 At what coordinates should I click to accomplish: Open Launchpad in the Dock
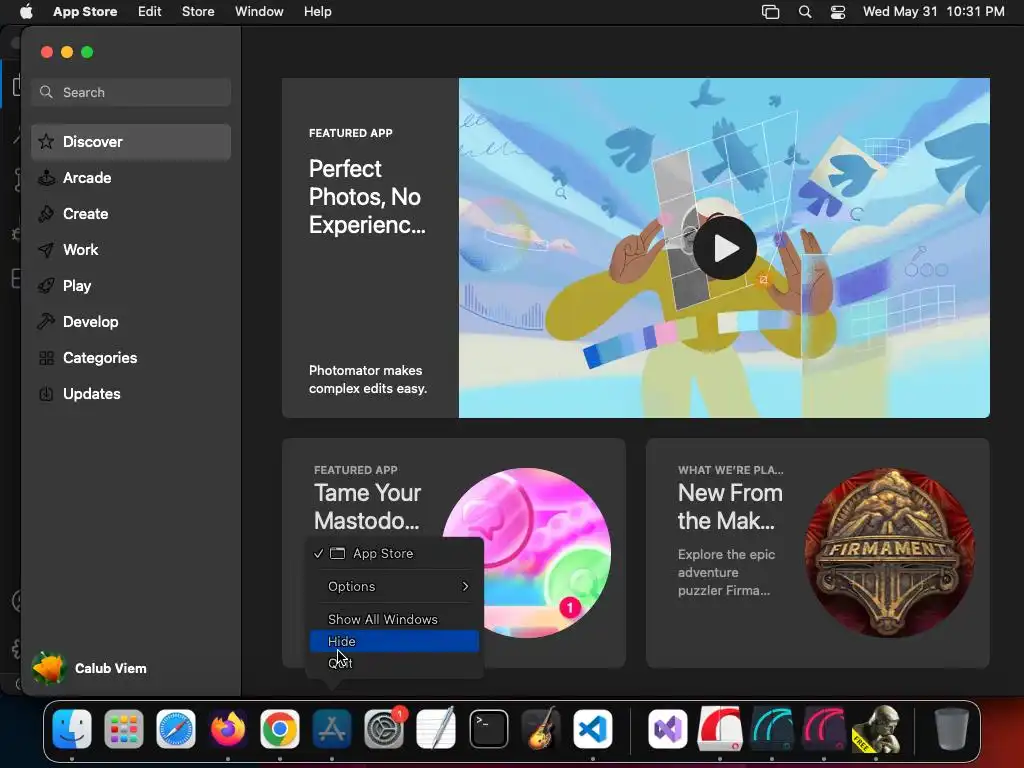pyautogui.click(x=123, y=728)
